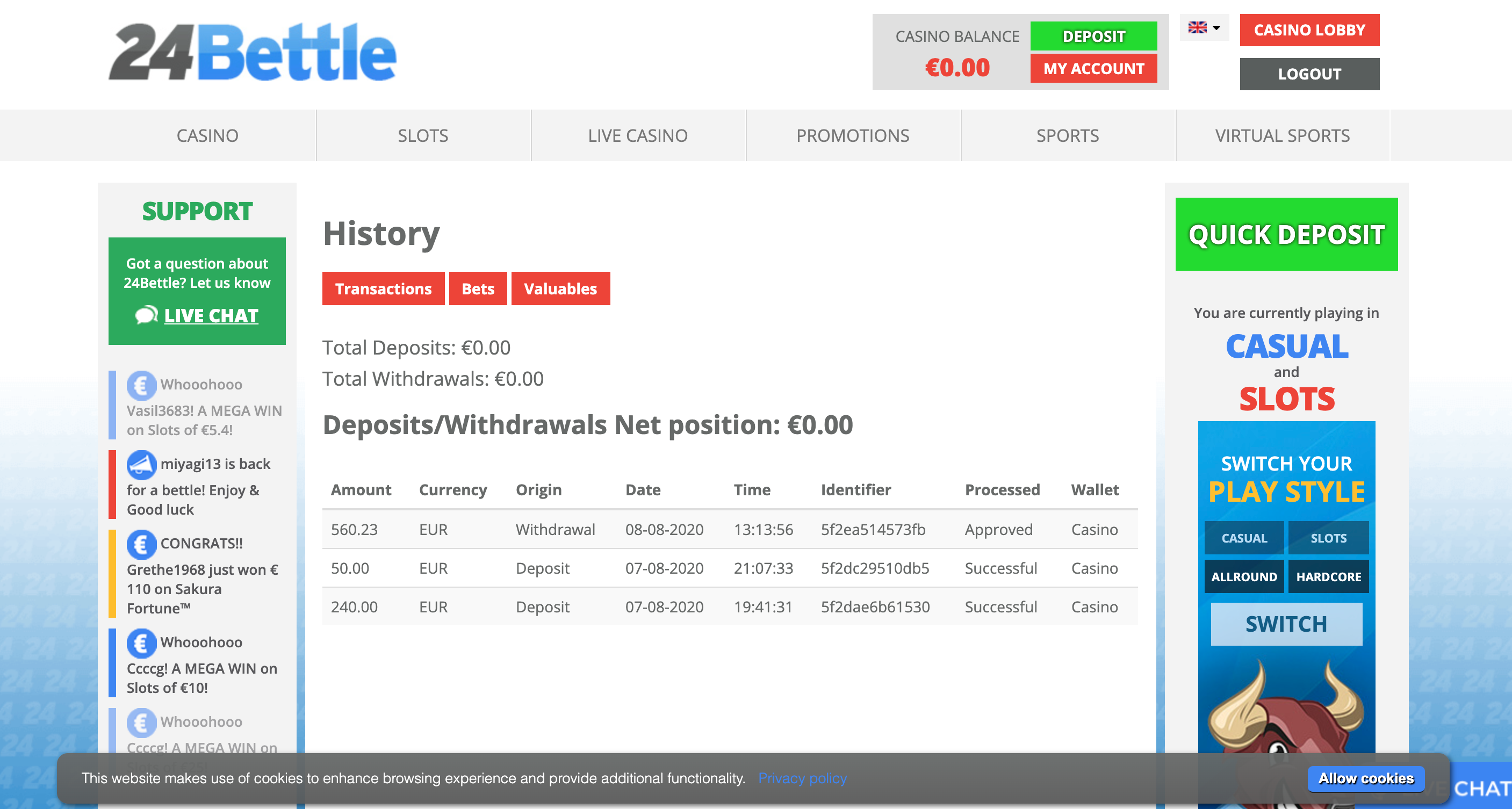Open the SLOTS menu item
This screenshot has height=809, width=1512.
[423, 135]
